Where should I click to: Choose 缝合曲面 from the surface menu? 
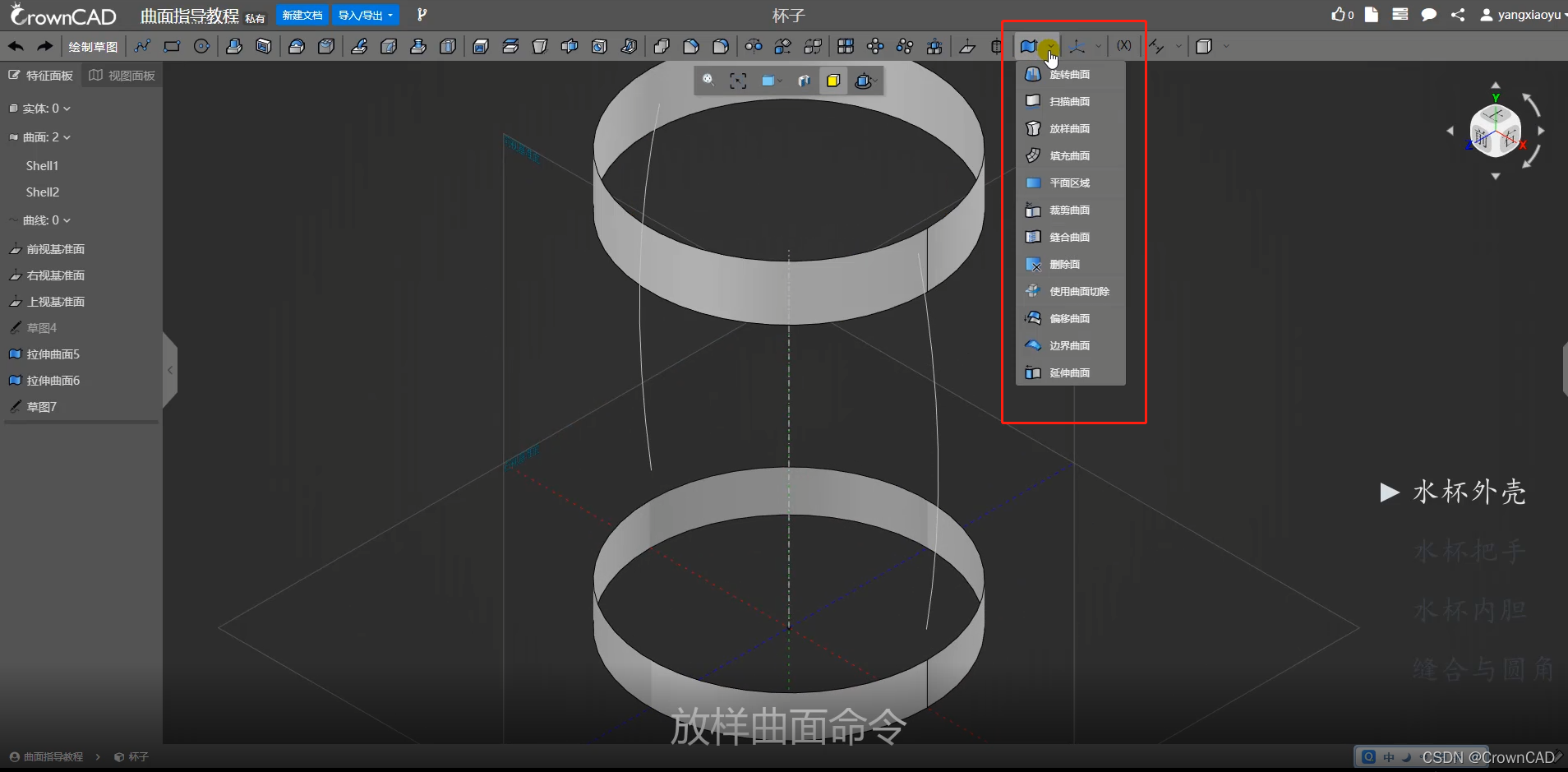(x=1070, y=237)
